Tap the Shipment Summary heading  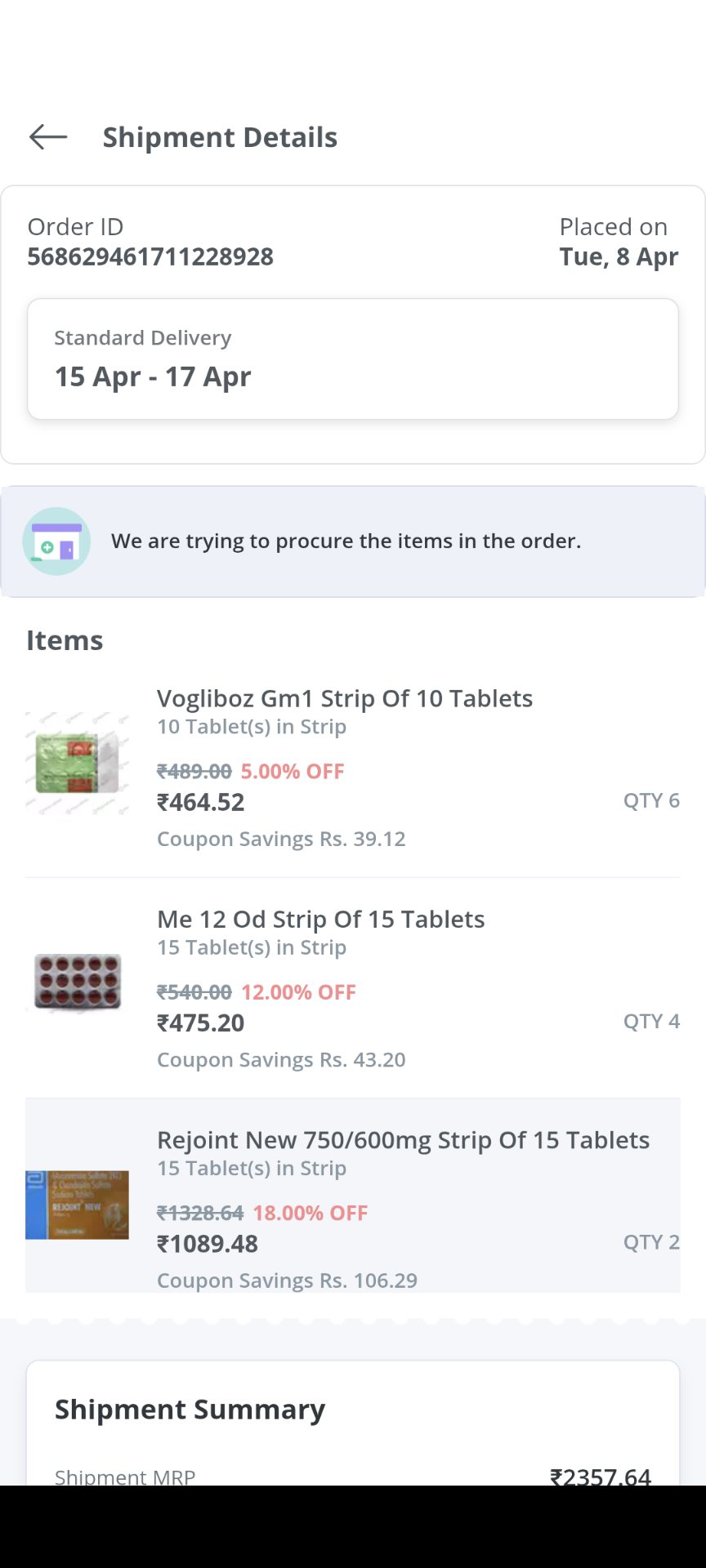click(x=190, y=1410)
